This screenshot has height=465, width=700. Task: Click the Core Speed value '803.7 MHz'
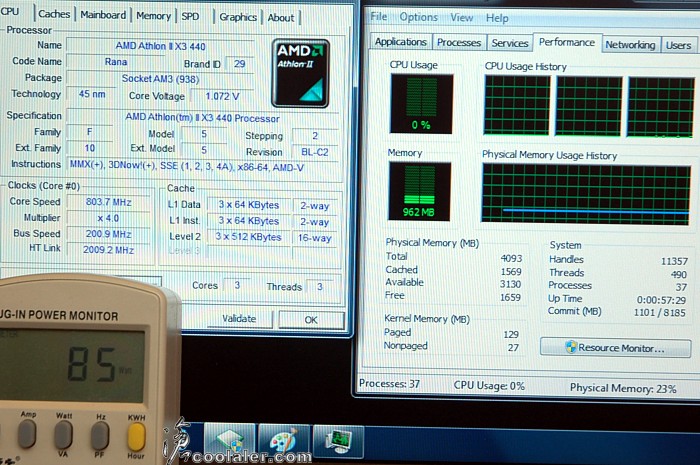pos(108,202)
